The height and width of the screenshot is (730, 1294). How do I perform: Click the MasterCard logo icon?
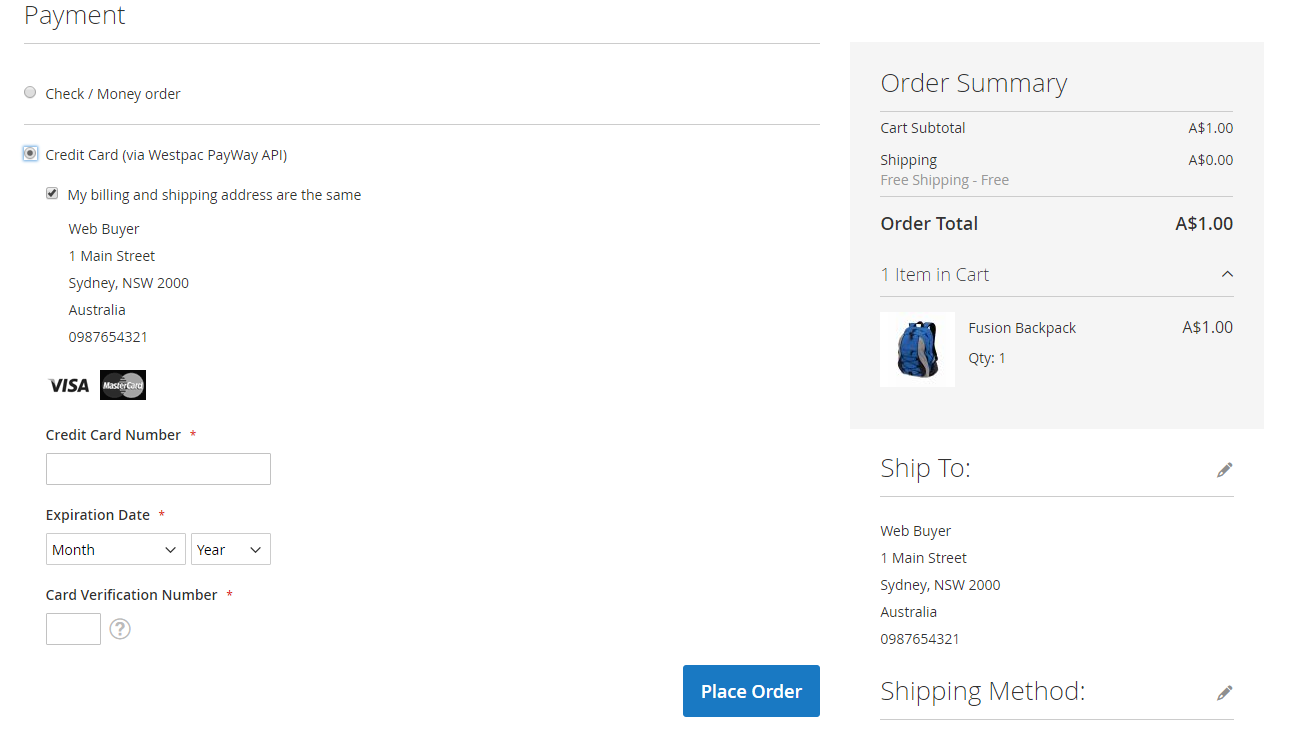pyautogui.click(x=123, y=385)
